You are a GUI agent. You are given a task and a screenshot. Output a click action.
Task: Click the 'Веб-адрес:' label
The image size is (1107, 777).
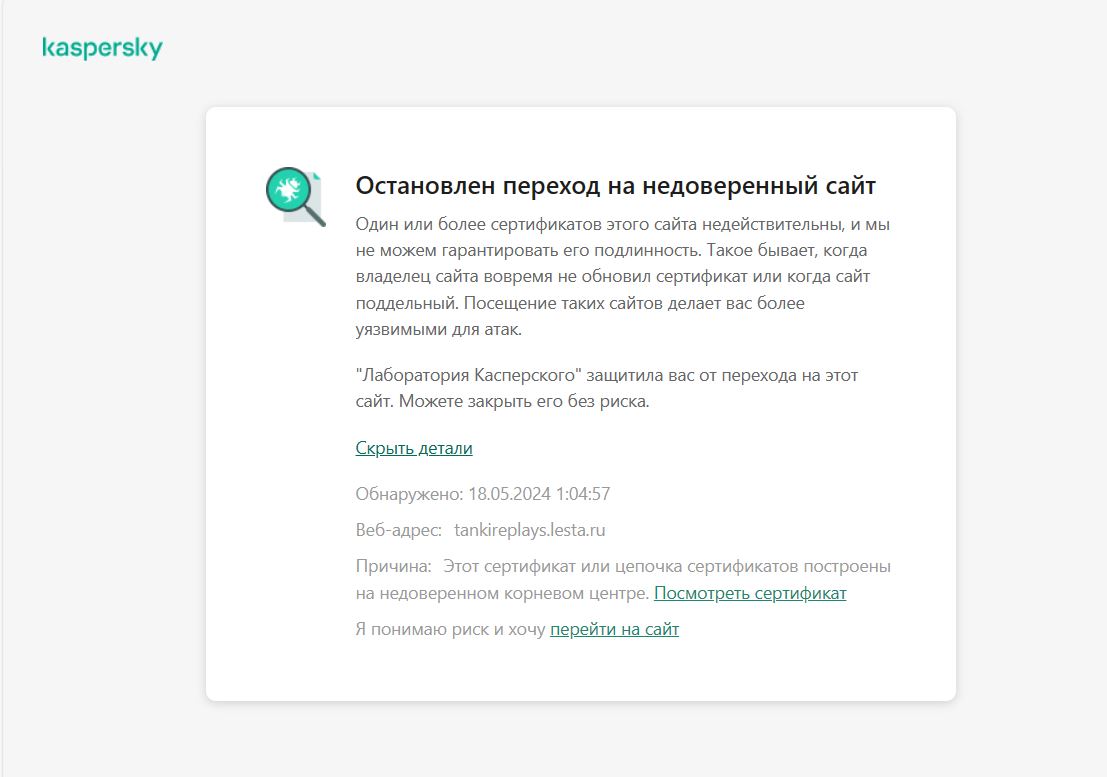click(399, 530)
